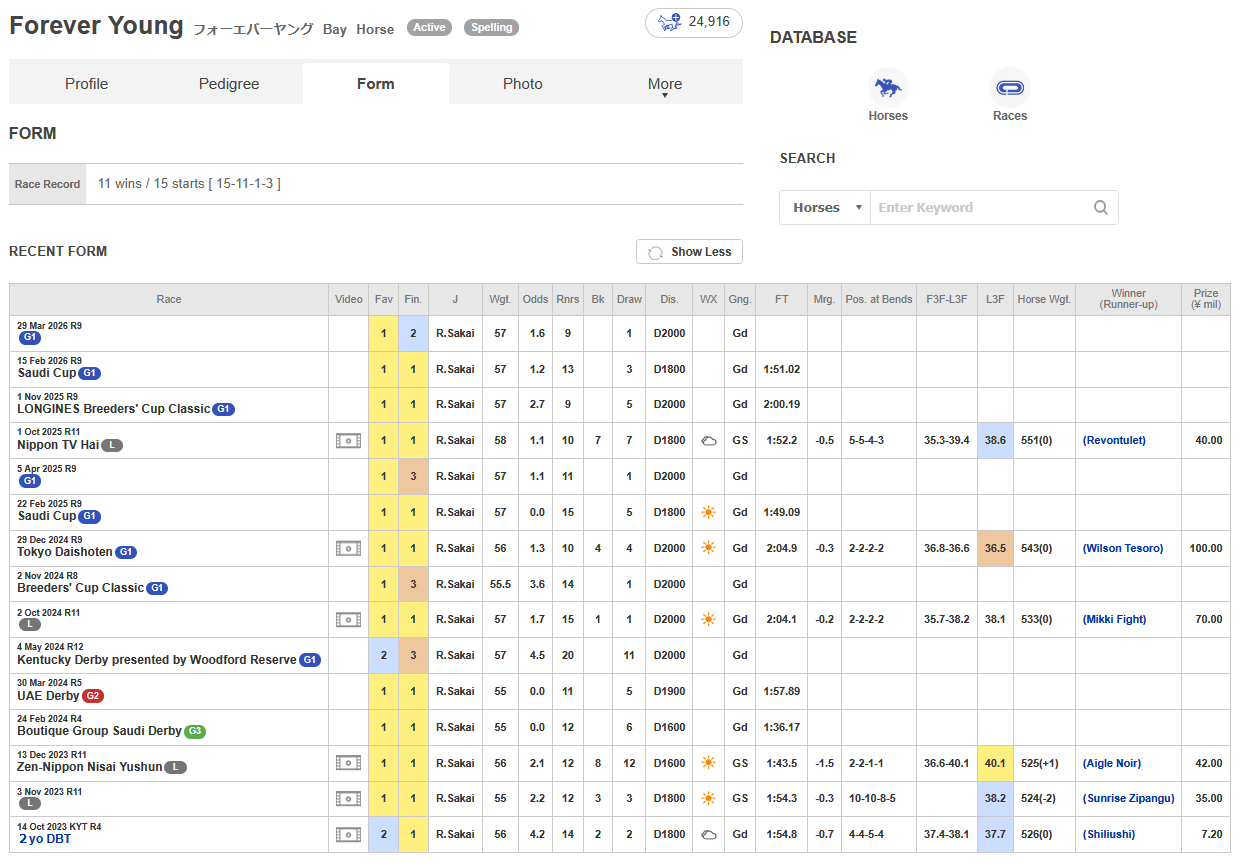This screenshot has height=863, width=1242.
Task: Open the Horses search category dropdown
Action: [x=826, y=208]
